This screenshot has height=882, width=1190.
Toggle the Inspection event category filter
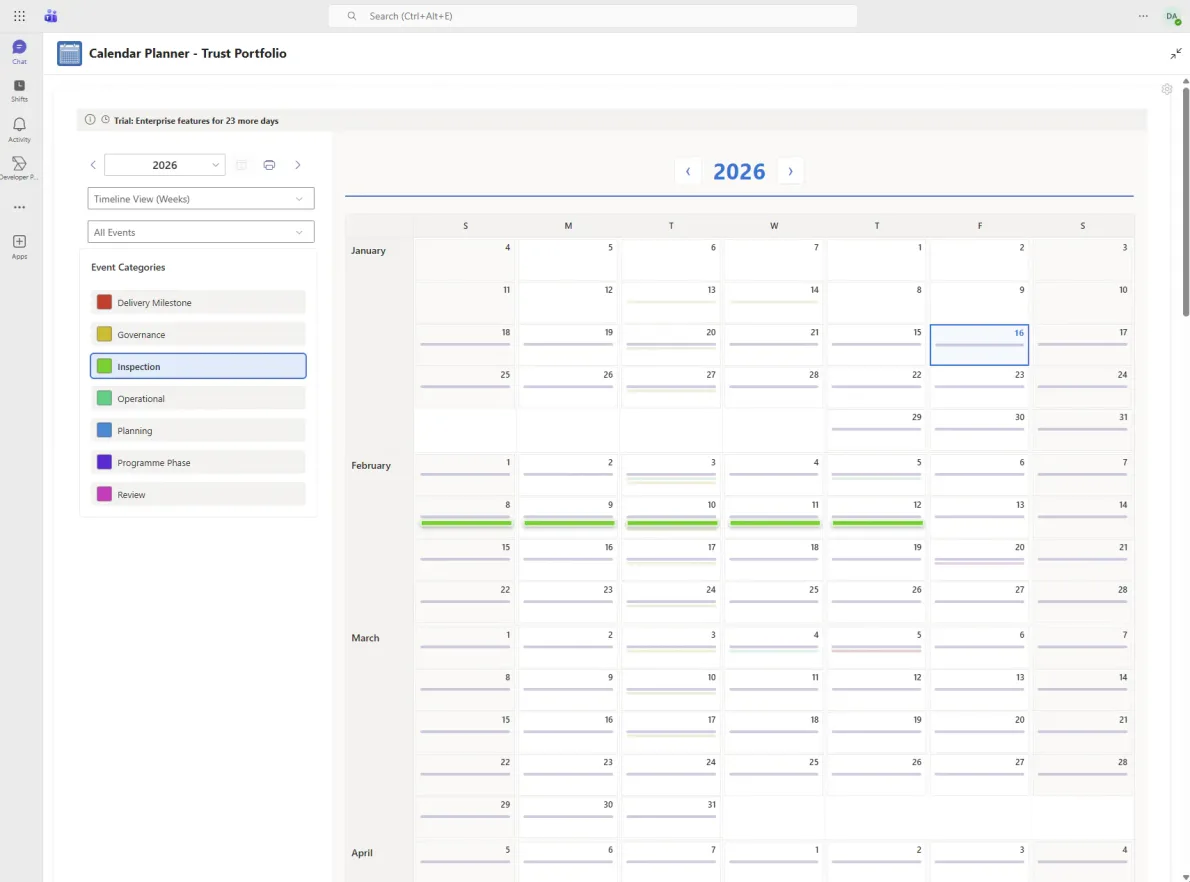198,366
